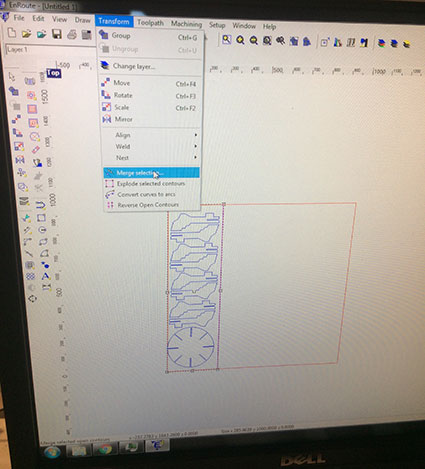Choose Explode selected contours
425x469 pixels.
pos(152,184)
